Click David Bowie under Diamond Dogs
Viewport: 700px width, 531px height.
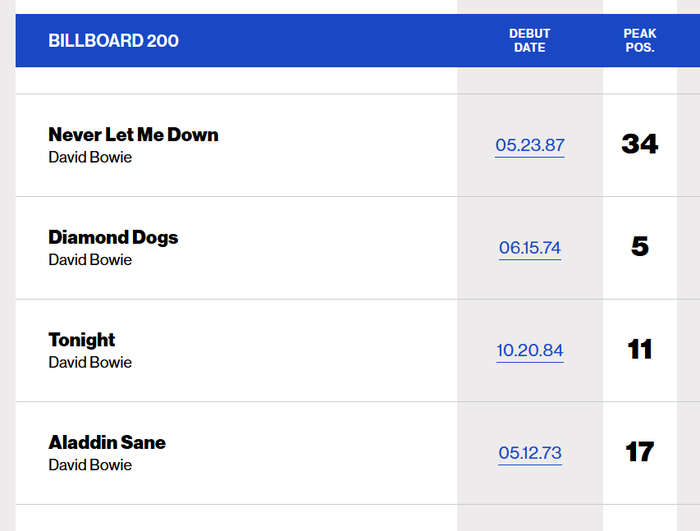click(x=90, y=260)
